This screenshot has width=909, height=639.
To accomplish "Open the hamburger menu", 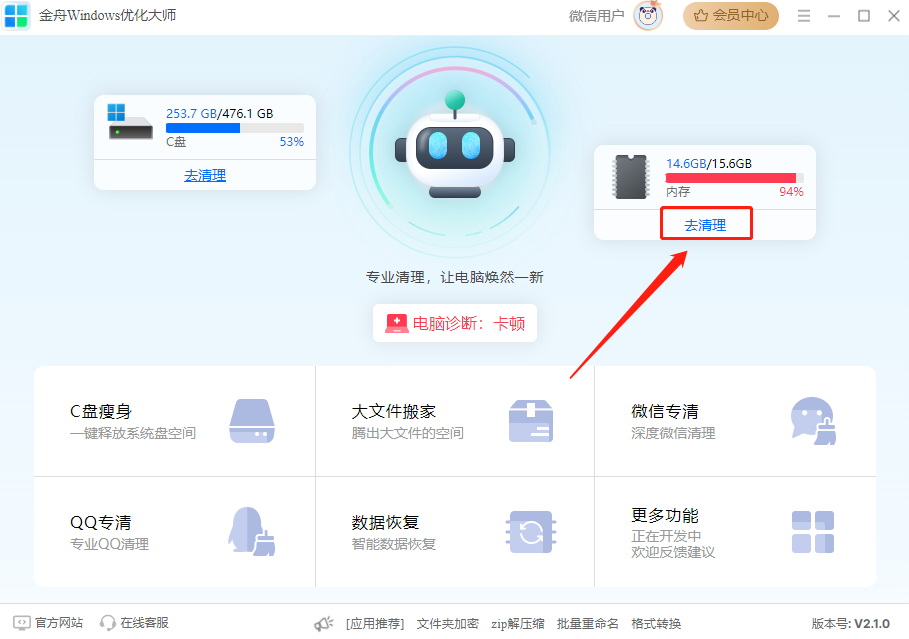I will coord(803,16).
